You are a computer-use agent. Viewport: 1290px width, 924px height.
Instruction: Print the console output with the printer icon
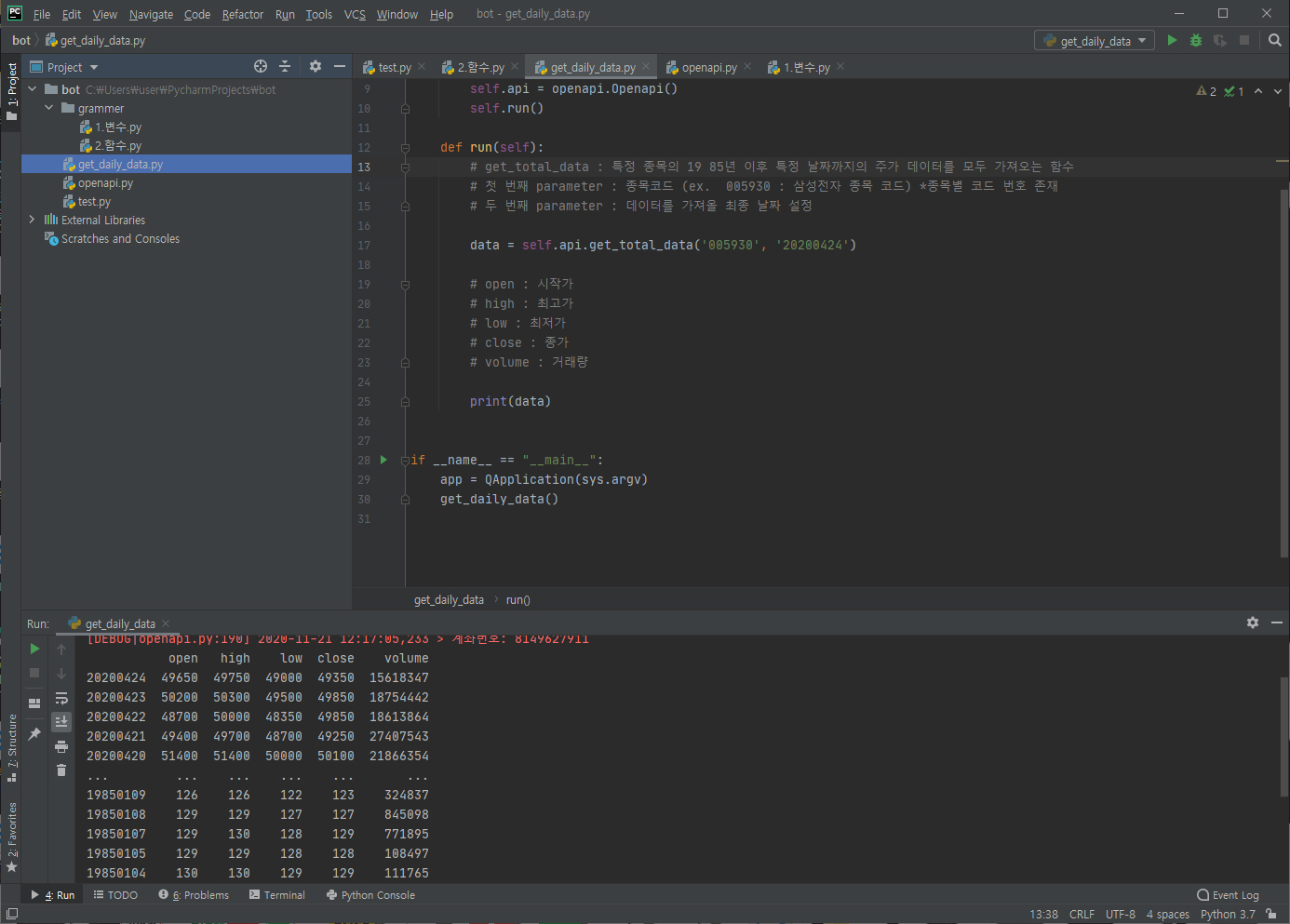pos(61,746)
